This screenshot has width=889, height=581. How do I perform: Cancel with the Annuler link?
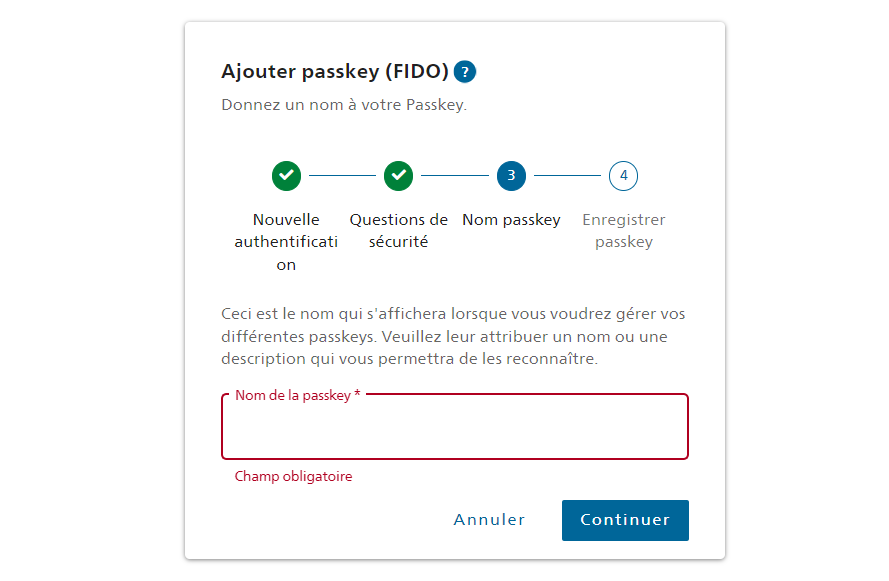click(489, 520)
